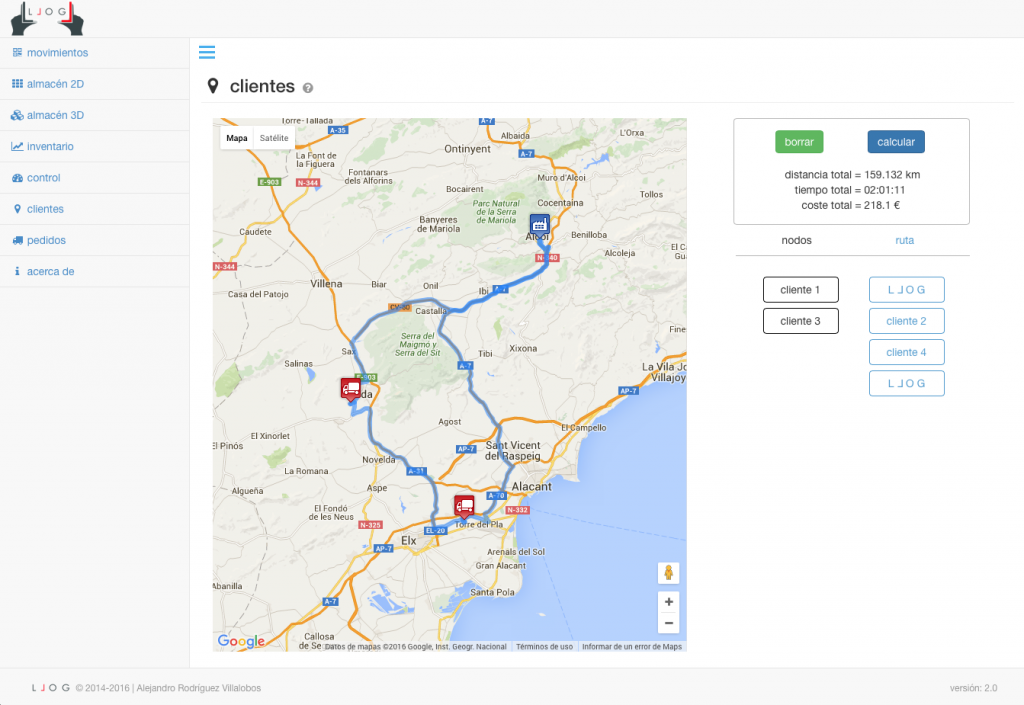
Task: Open help via the question mark icon
Action: [307, 88]
